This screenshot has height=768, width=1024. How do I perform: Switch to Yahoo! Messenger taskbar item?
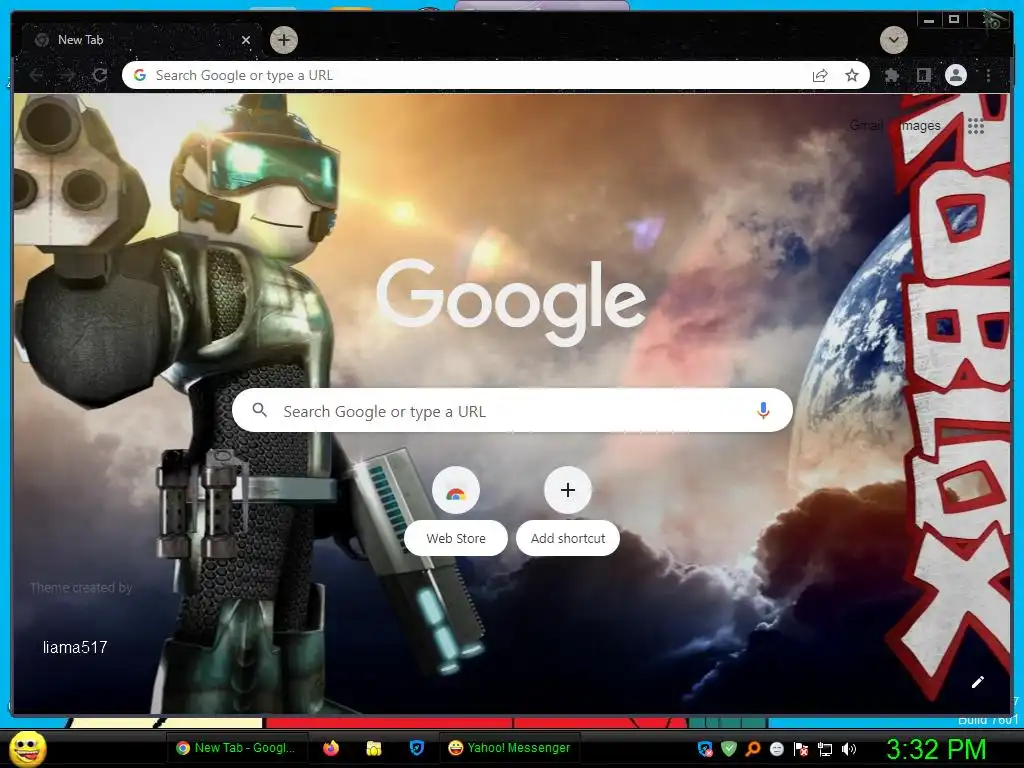(x=509, y=748)
